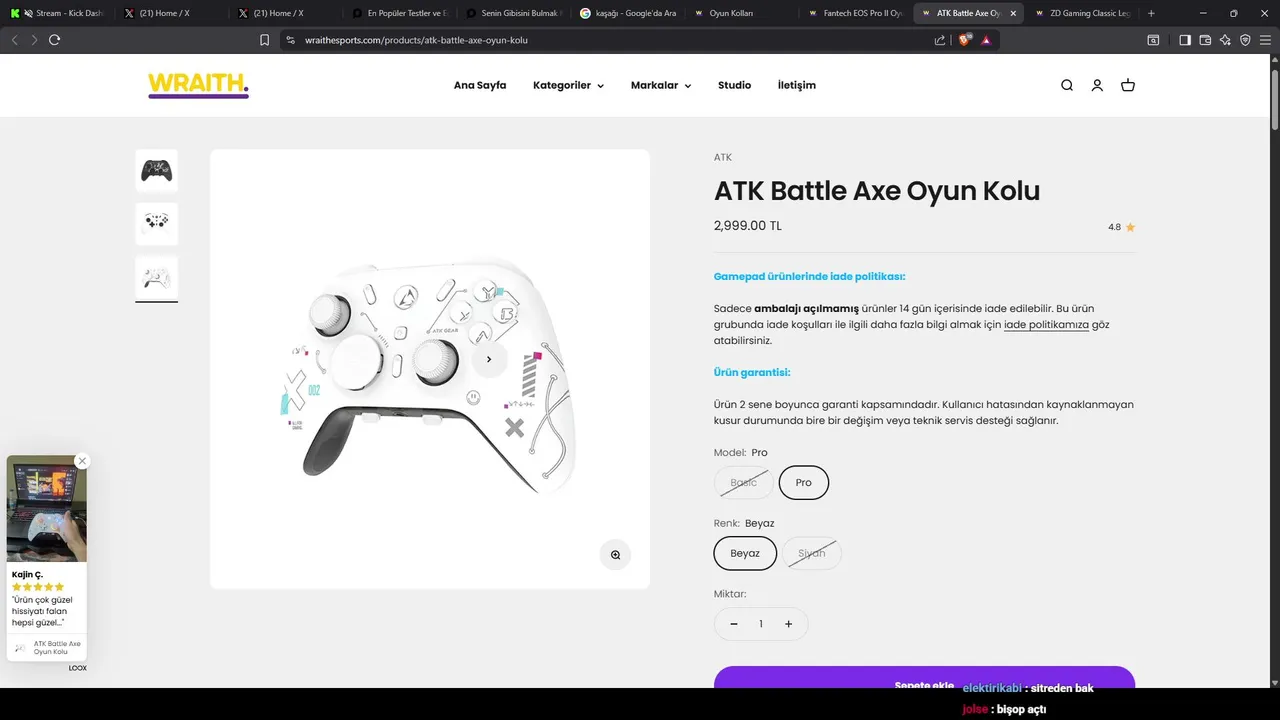Select the Pro model option

coord(804,482)
